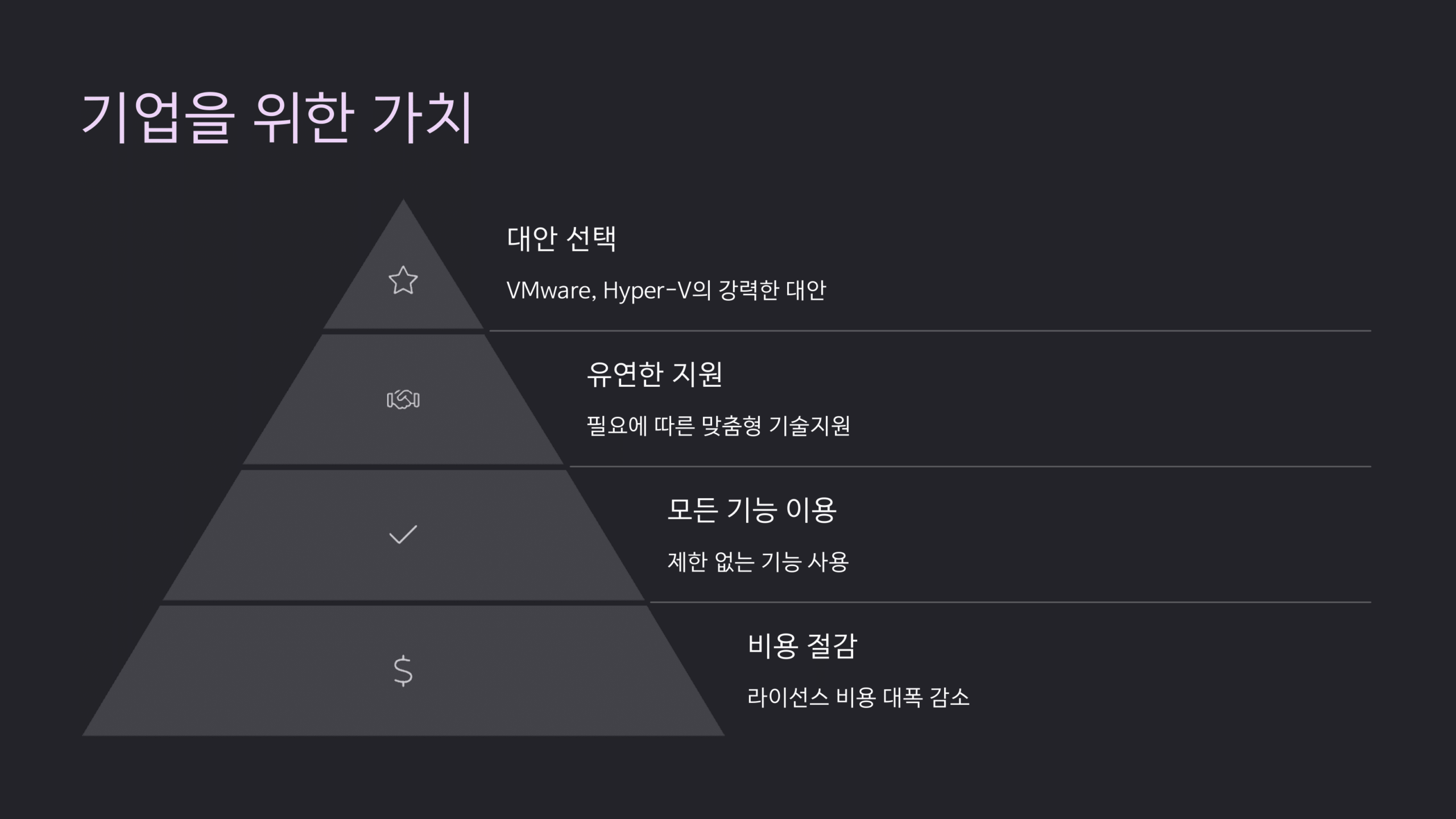Select the dollar sign icon in the pyramid base
The width and height of the screenshot is (1456, 819).
click(x=403, y=671)
